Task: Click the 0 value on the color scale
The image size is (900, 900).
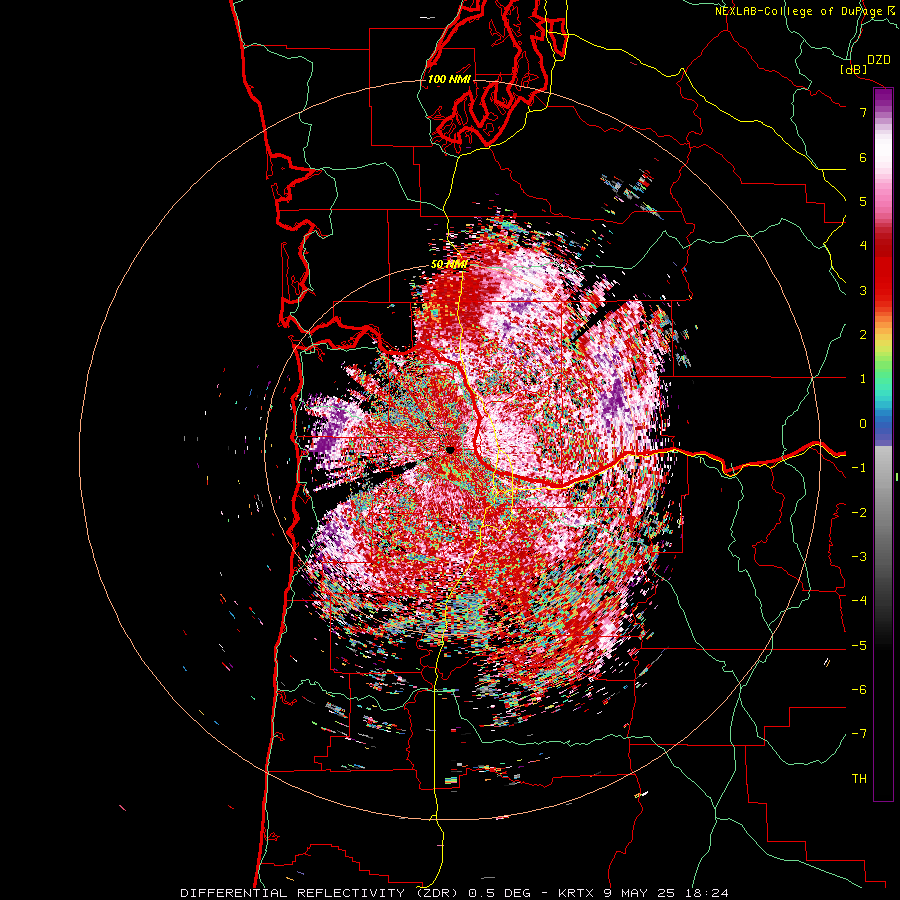Action: point(863,424)
